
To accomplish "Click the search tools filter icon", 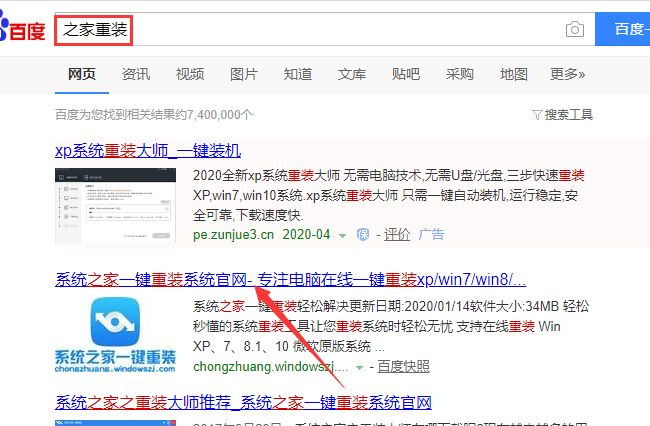I will tap(537, 115).
